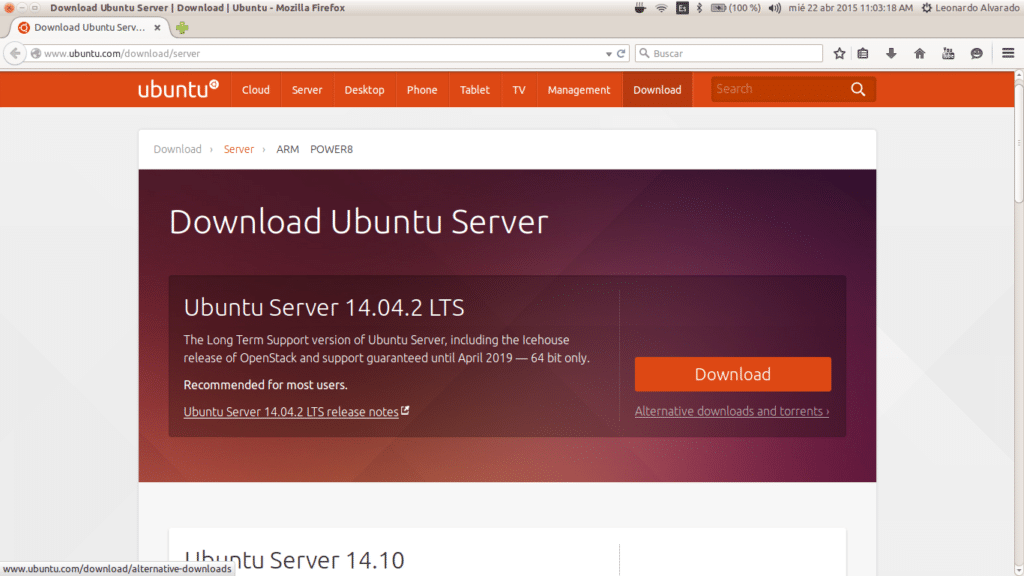Submit site search with magnifier icon
The height and width of the screenshot is (576, 1024).
click(x=858, y=89)
